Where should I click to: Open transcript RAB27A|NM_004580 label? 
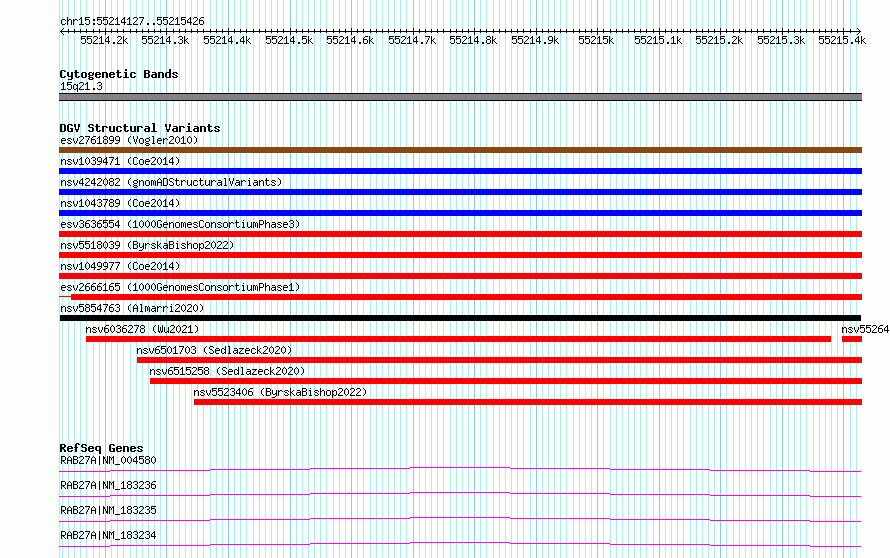tap(108, 460)
